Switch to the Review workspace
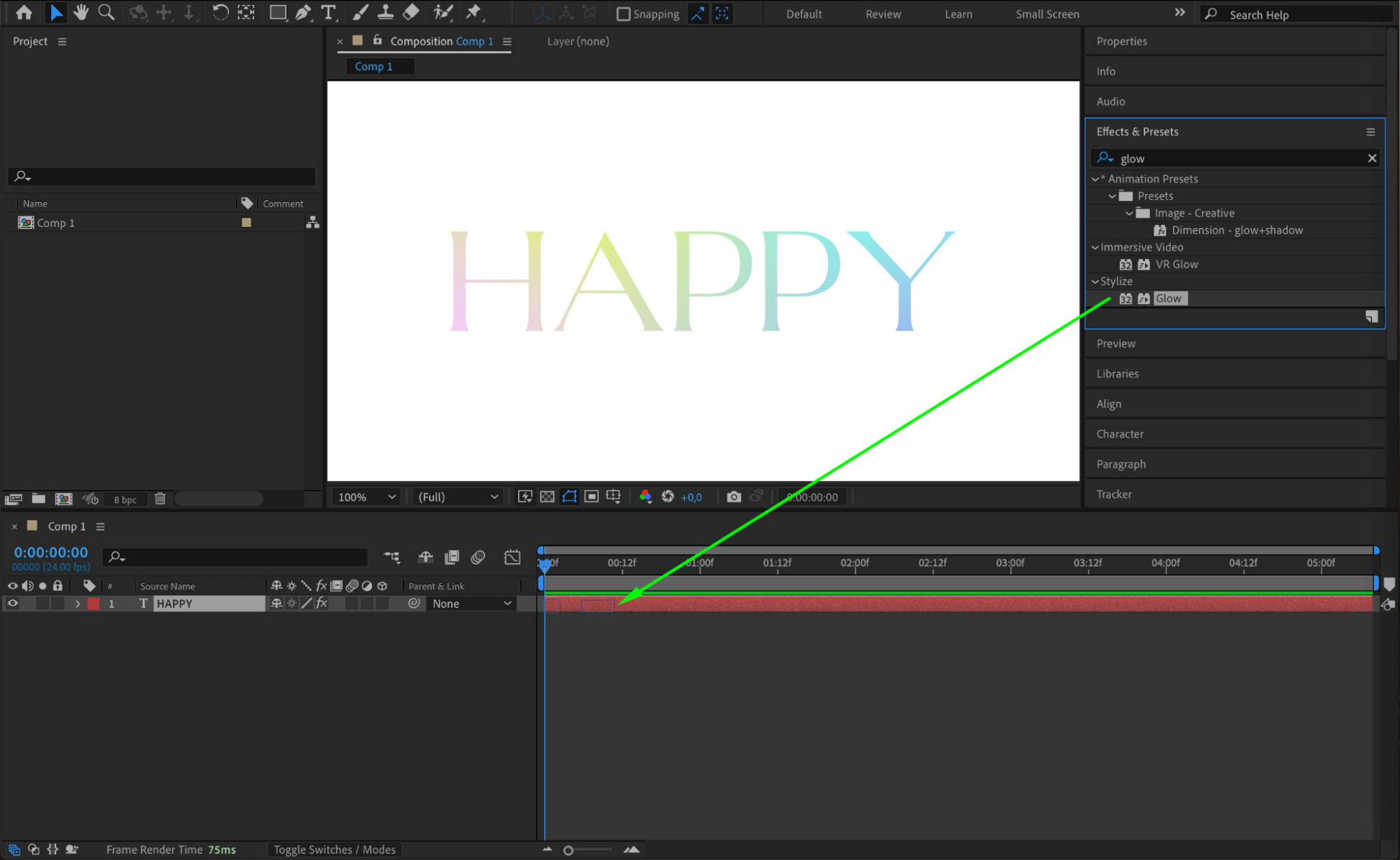This screenshot has height=860, width=1400. (x=882, y=14)
